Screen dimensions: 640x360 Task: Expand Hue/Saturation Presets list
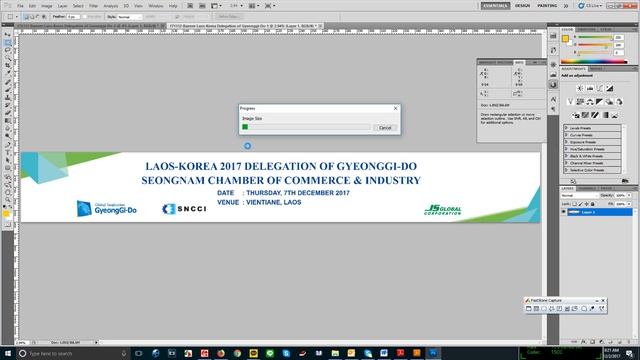(x=567, y=149)
